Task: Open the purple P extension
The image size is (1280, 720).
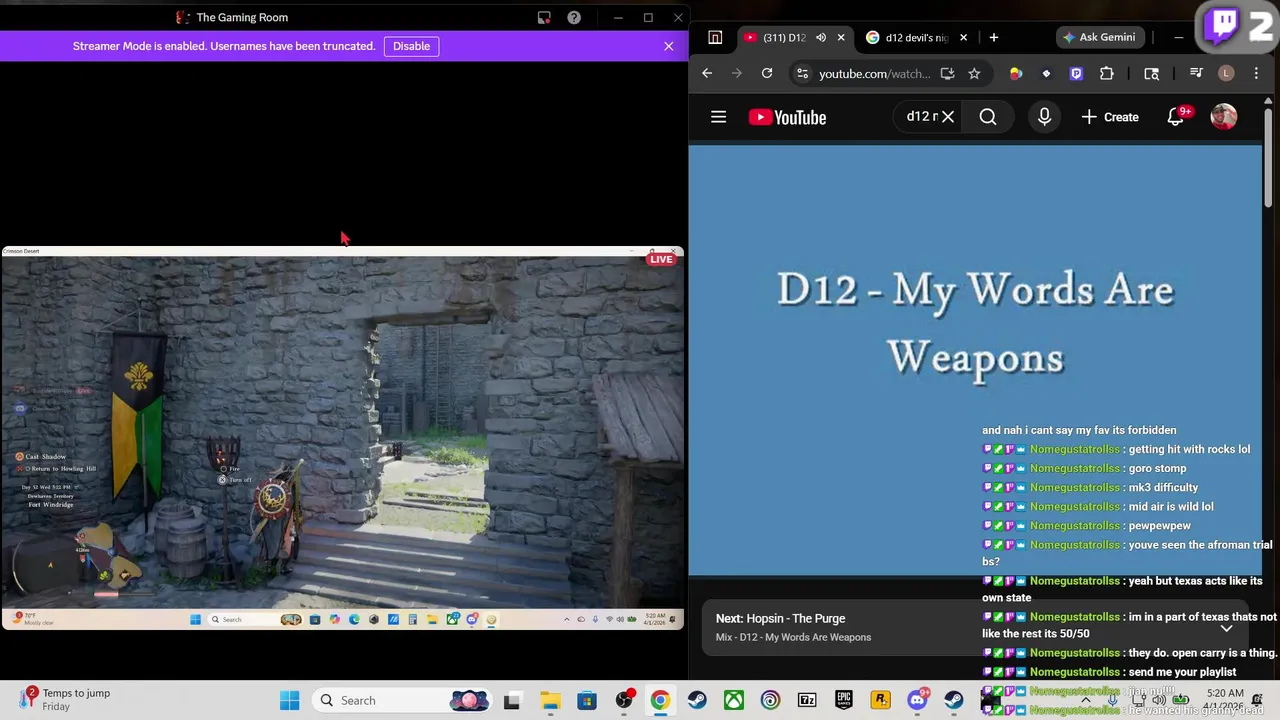Action: tap(1076, 73)
